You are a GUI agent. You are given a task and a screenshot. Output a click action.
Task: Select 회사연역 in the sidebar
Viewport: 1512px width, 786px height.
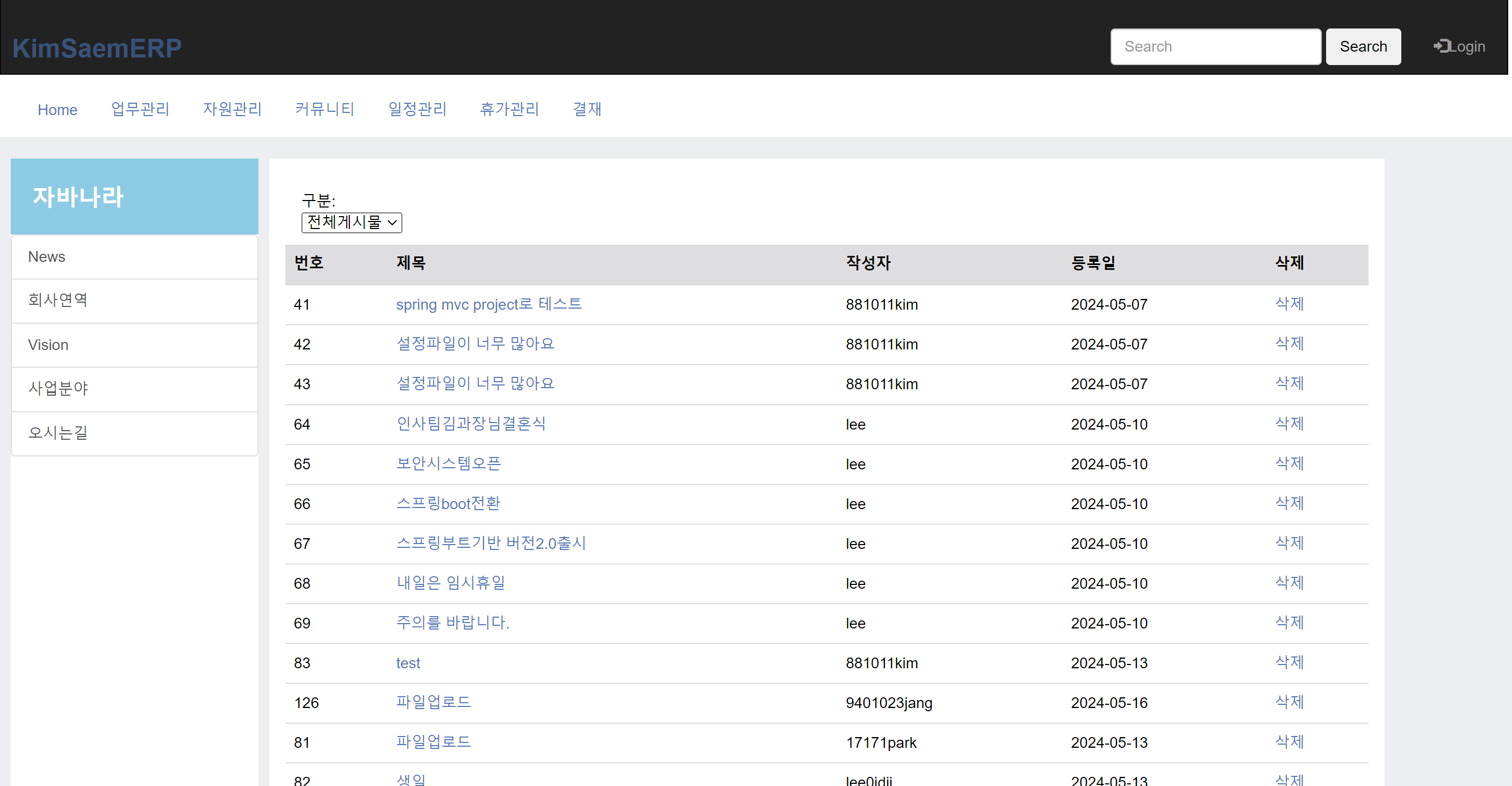57,300
